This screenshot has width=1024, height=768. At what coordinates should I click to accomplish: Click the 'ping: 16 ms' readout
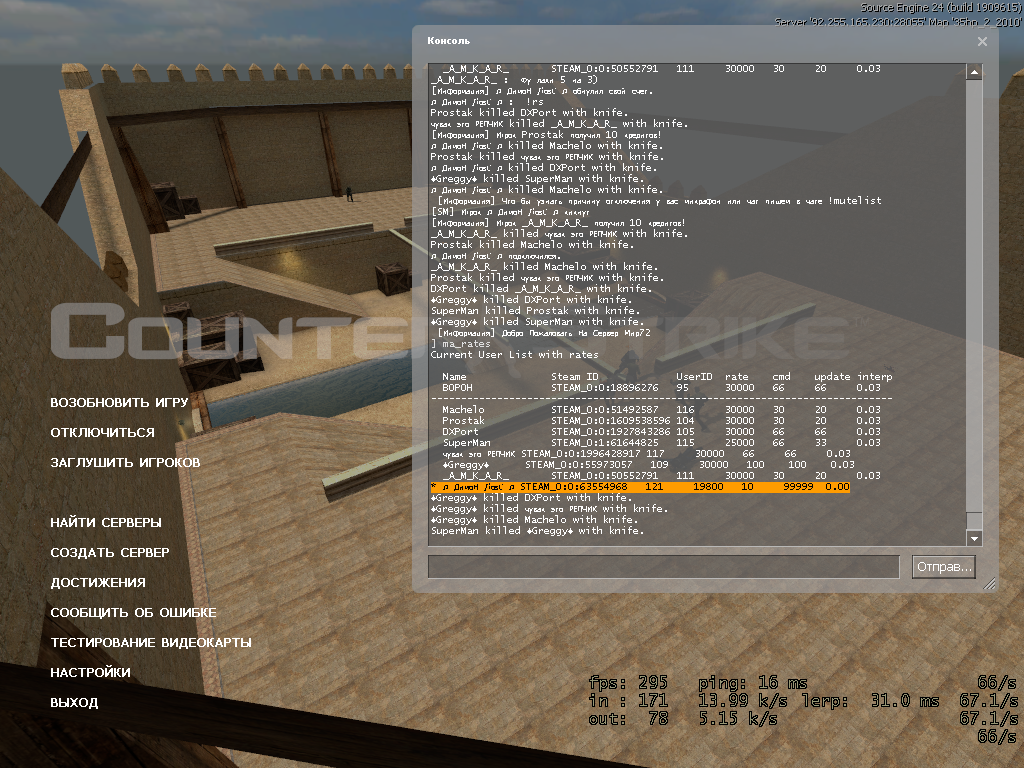click(x=753, y=683)
